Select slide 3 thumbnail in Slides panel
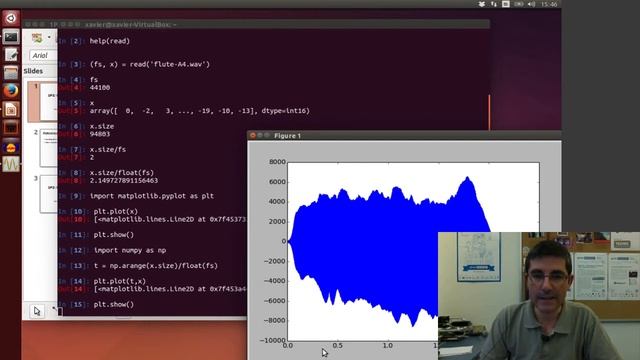The width and height of the screenshot is (640, 360). pyautogui.click(x=48, y=194)
